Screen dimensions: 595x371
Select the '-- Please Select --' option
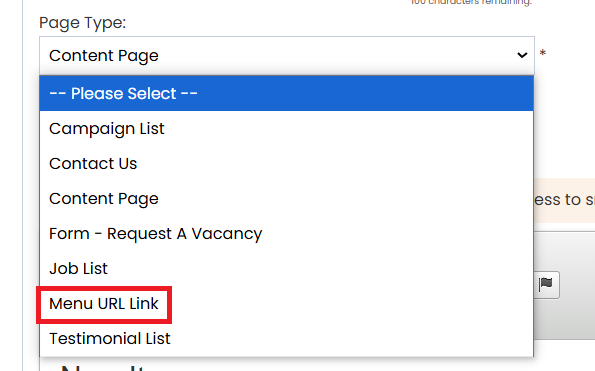click(x=286, y=93)
